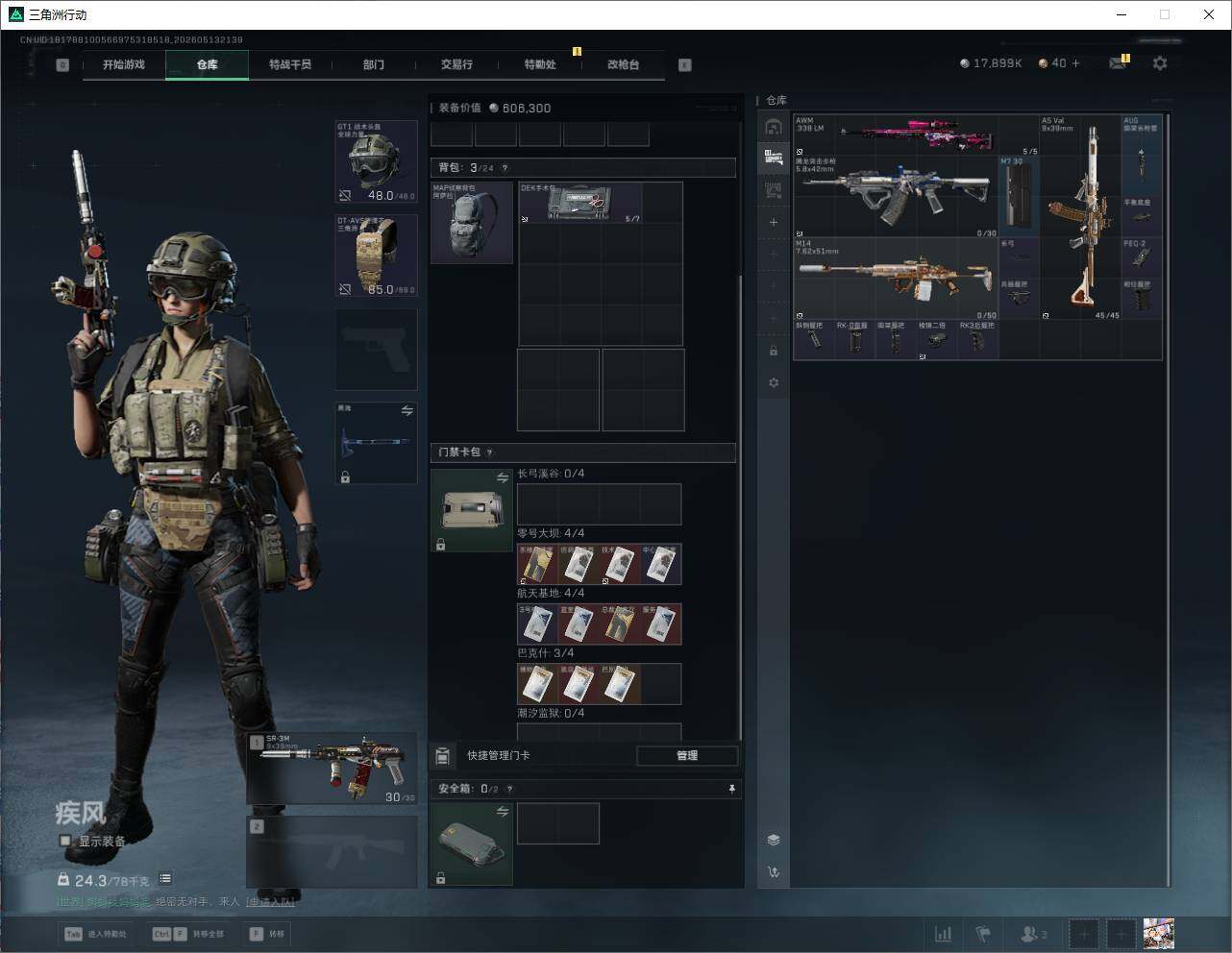The width and height of the screenshot is (1232, 953).
Task: Switch to the 特勤处 tab
Action: click(x=540, y=64)
